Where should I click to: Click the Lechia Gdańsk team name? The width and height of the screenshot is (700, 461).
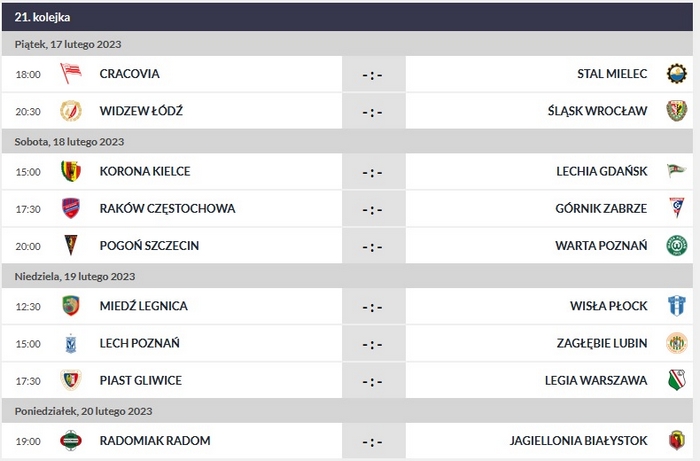click(x=602, y=171)
